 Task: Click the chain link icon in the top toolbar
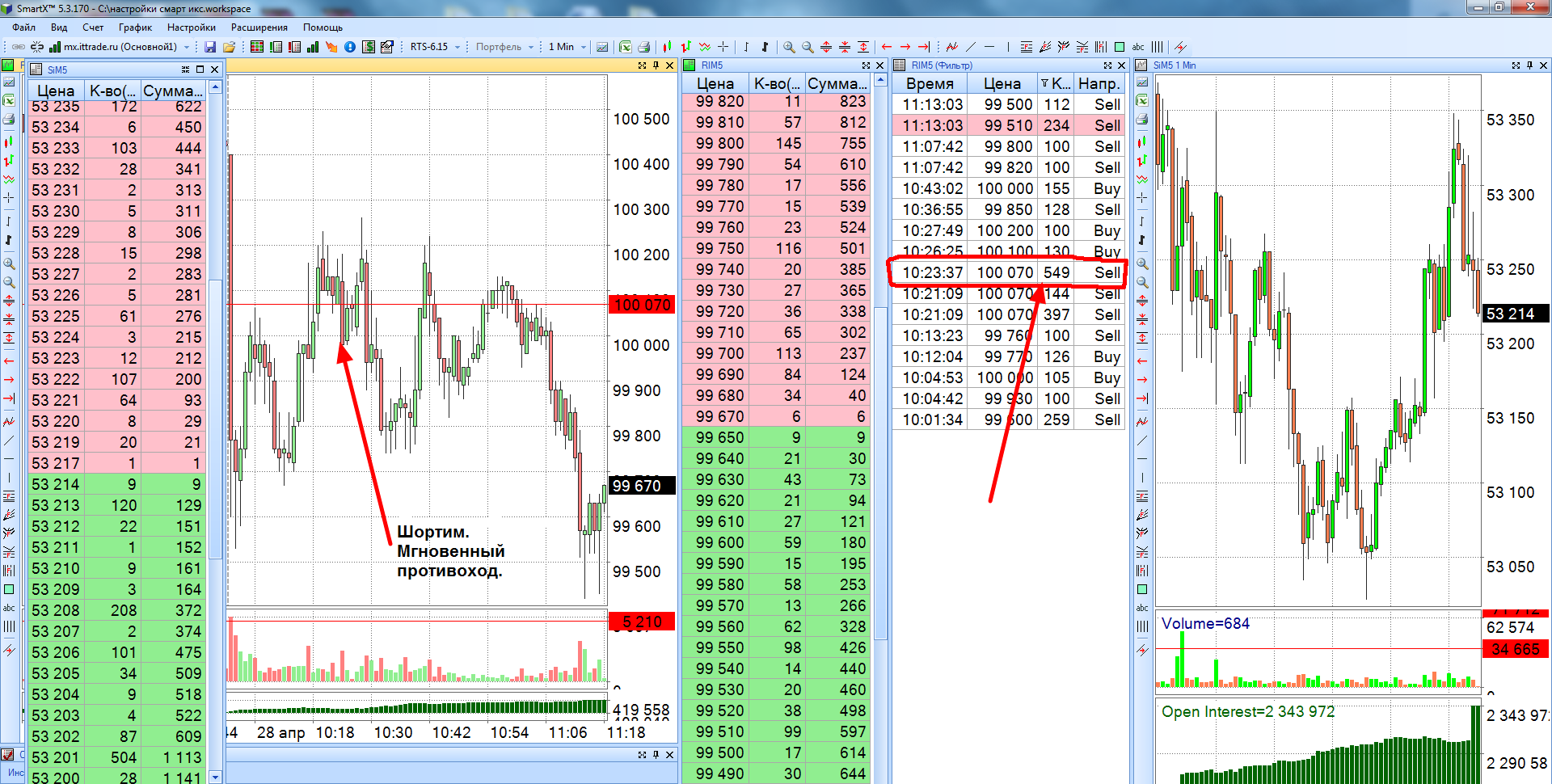point(18,47)
